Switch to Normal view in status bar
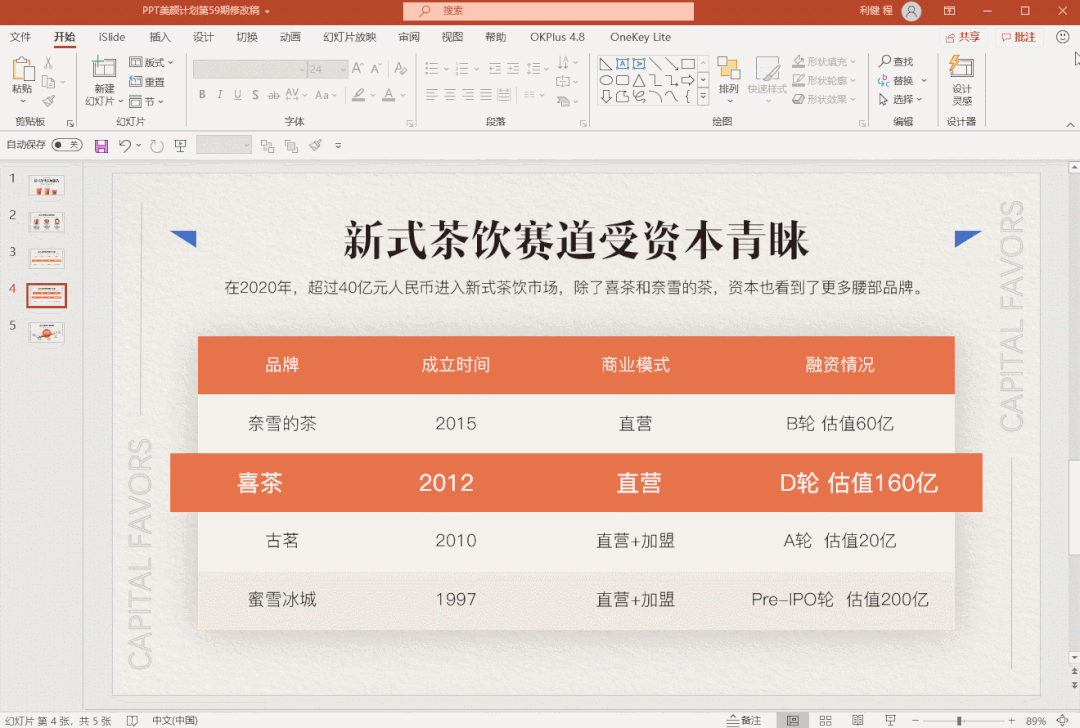 793,720
